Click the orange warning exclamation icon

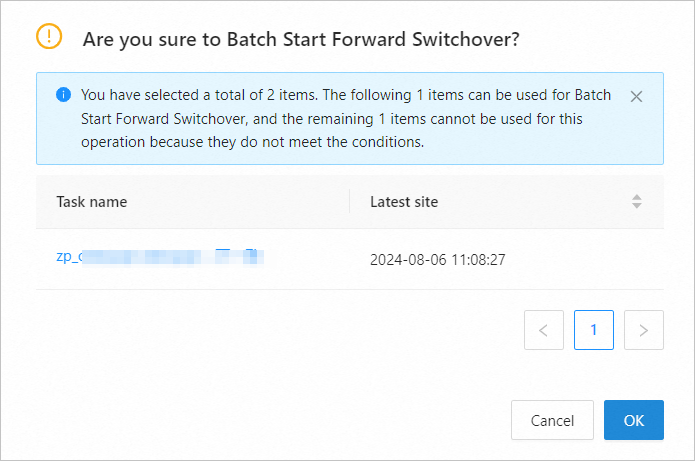tap(49, 36)
